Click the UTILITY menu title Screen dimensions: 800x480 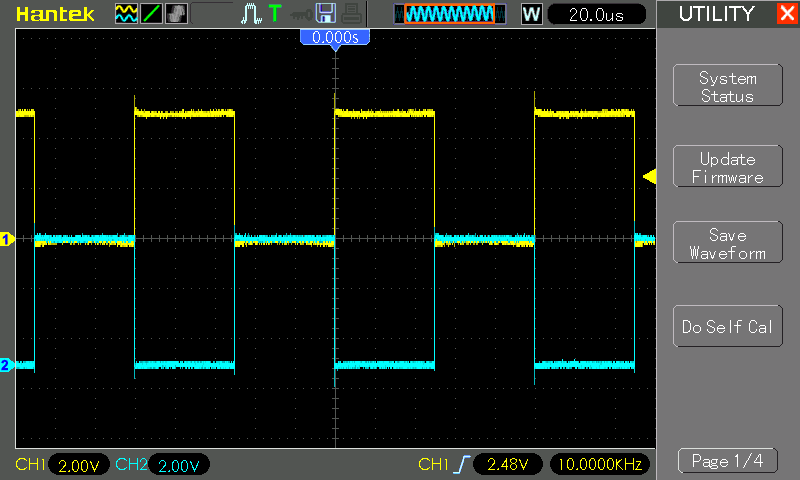tap(716, 14)
